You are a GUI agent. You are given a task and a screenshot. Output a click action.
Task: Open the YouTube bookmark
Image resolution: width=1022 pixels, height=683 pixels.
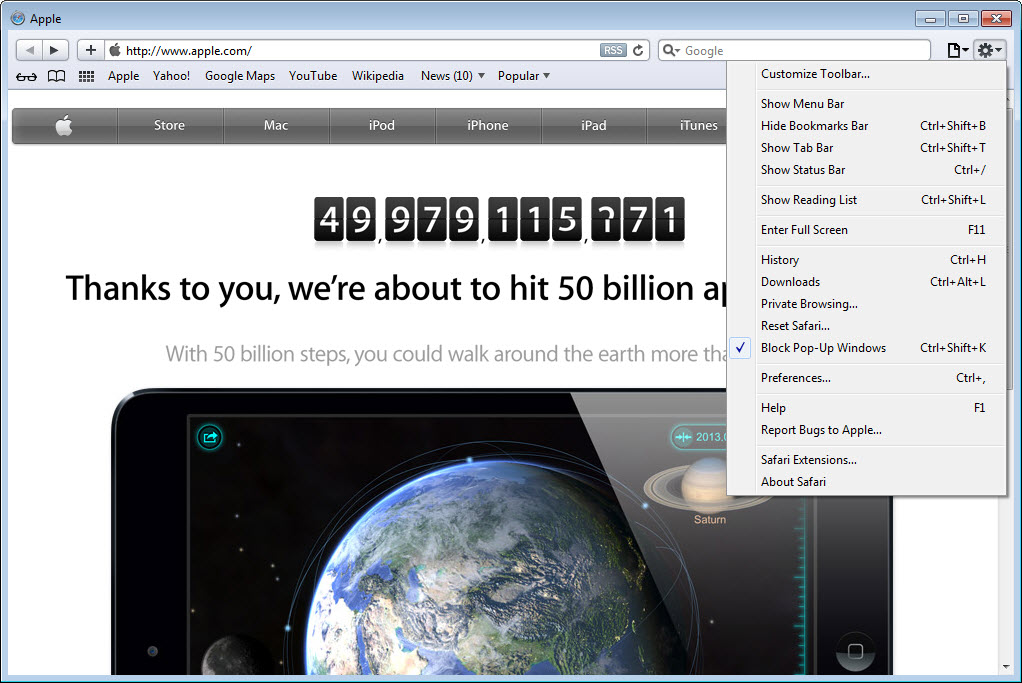[313, 76]
